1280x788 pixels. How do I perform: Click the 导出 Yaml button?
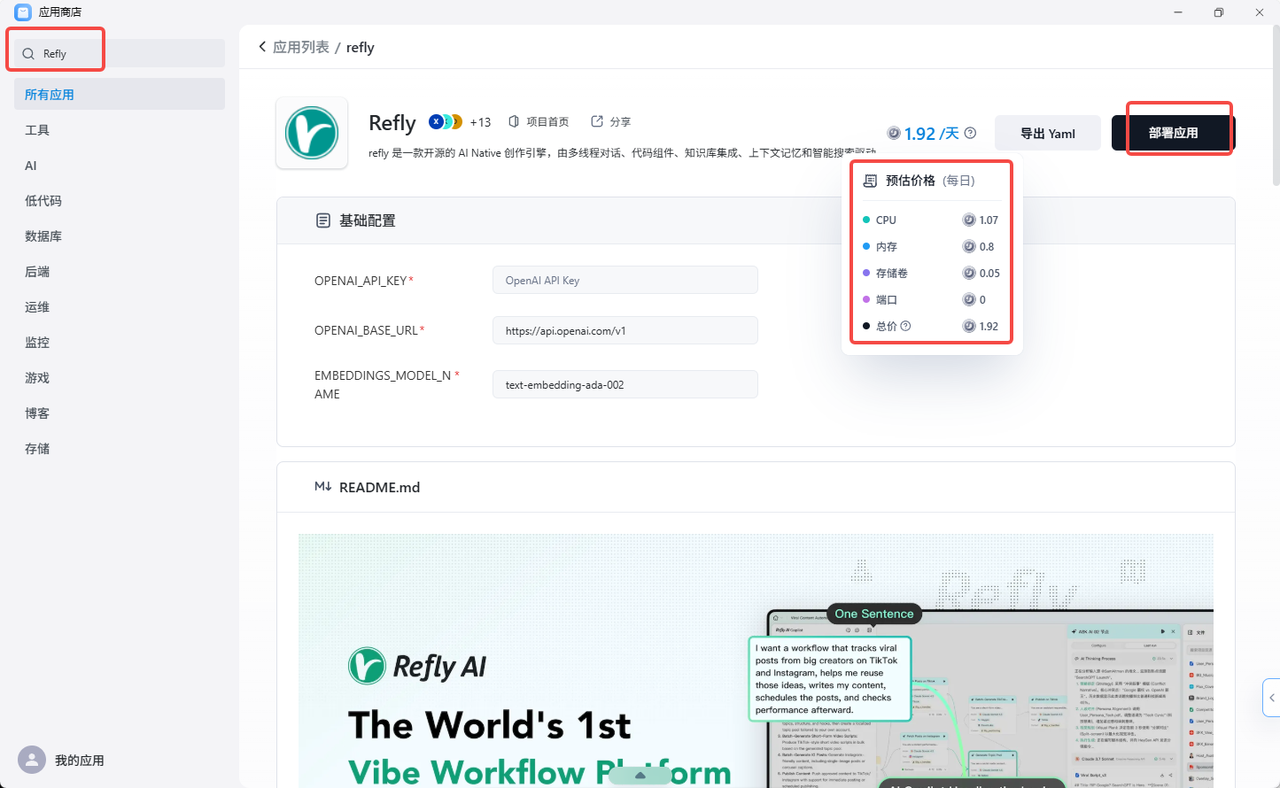click(1048, 133)
